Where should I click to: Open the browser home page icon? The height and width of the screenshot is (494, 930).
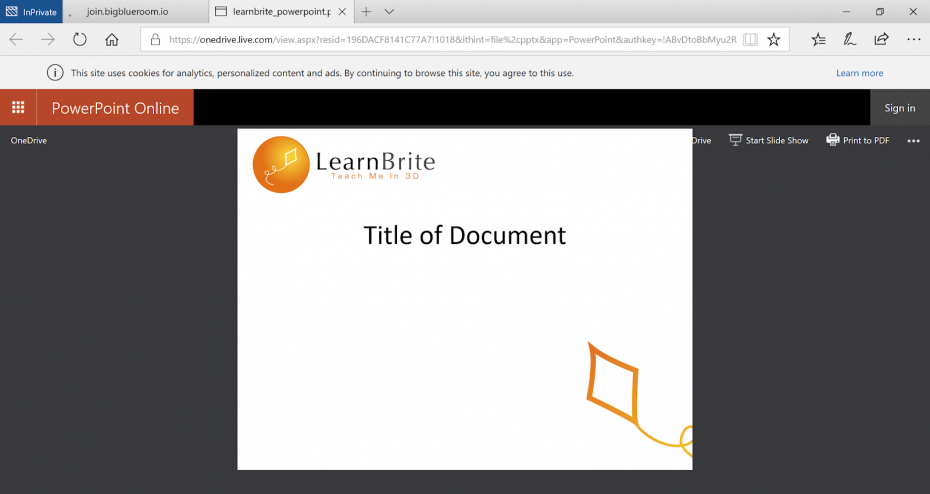[x=112, y=40]
